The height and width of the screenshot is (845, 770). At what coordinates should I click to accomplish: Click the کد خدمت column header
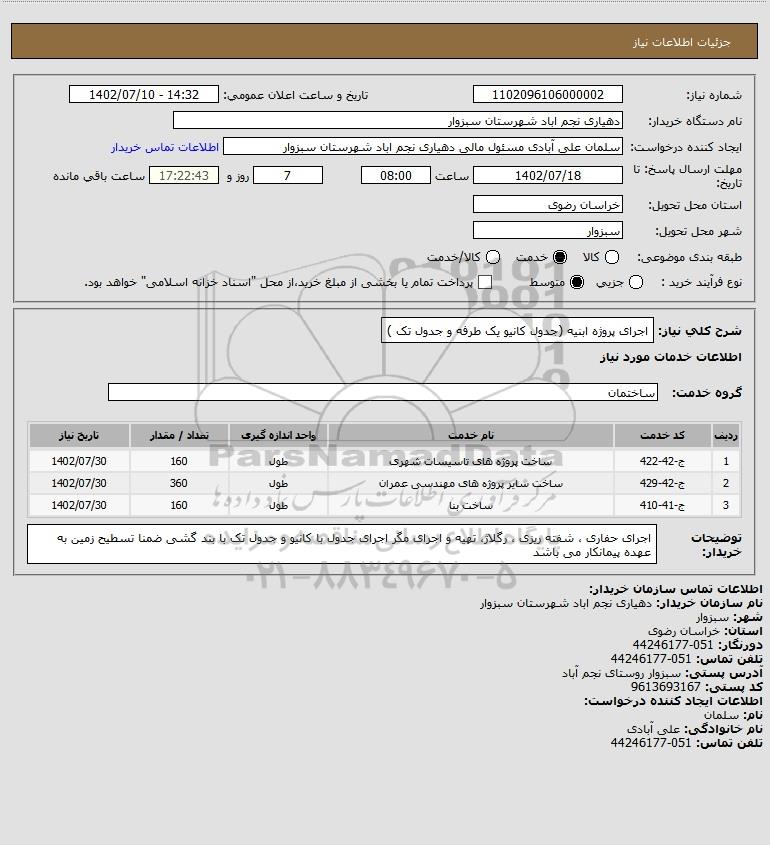pyautogui.click(x=662, y=435)
